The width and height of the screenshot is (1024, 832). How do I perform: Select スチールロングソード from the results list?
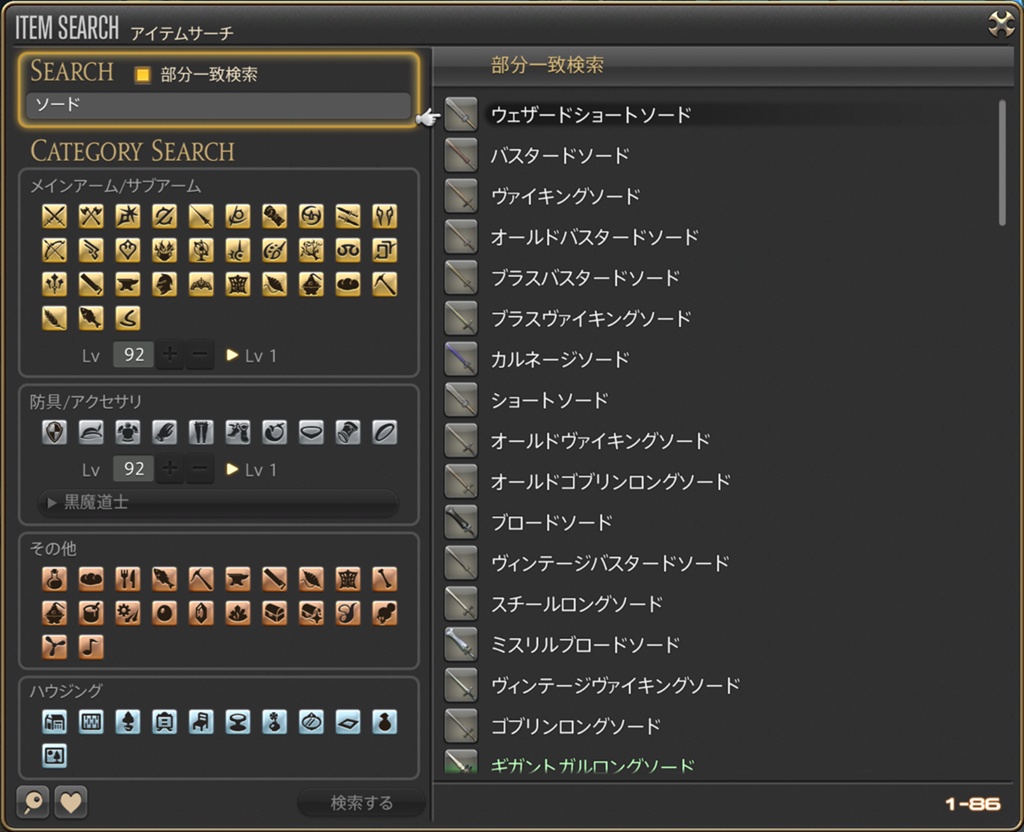pos(576,604)
